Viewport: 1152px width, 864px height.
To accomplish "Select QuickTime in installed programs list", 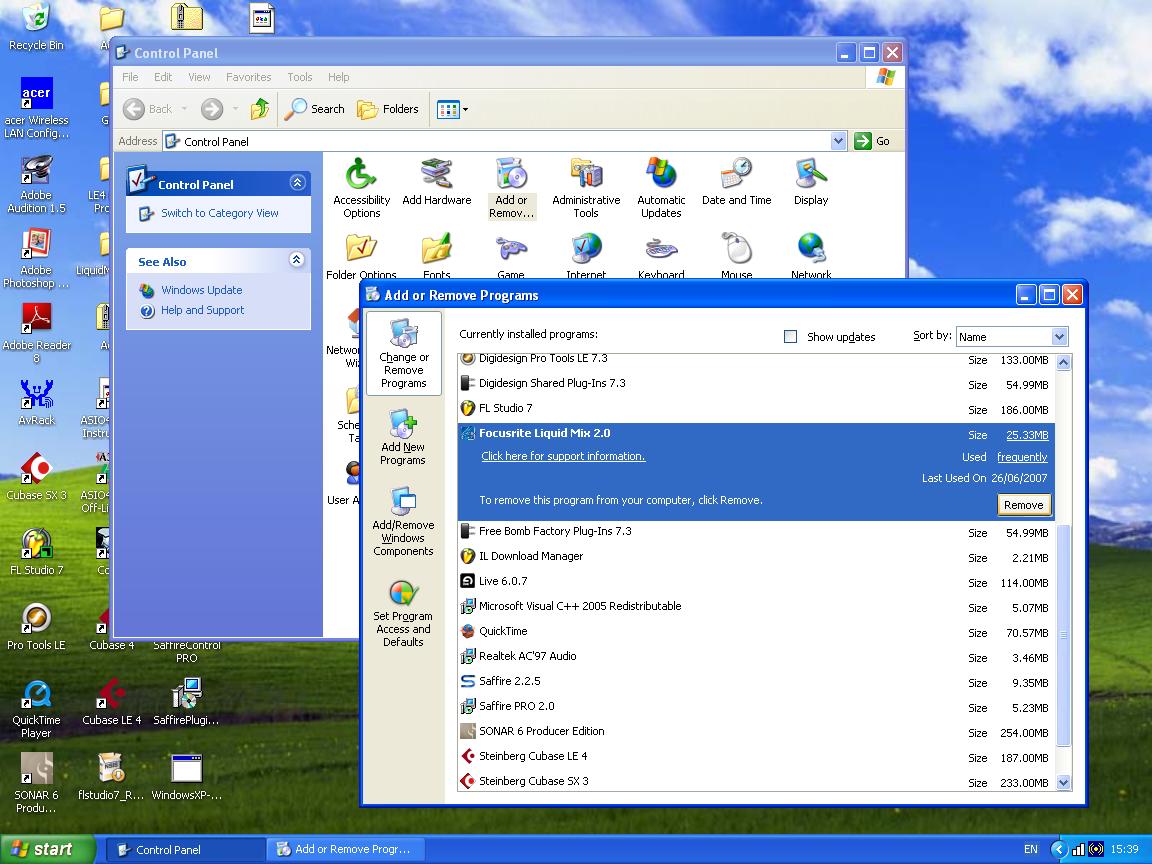I will (x=756, y=631).
